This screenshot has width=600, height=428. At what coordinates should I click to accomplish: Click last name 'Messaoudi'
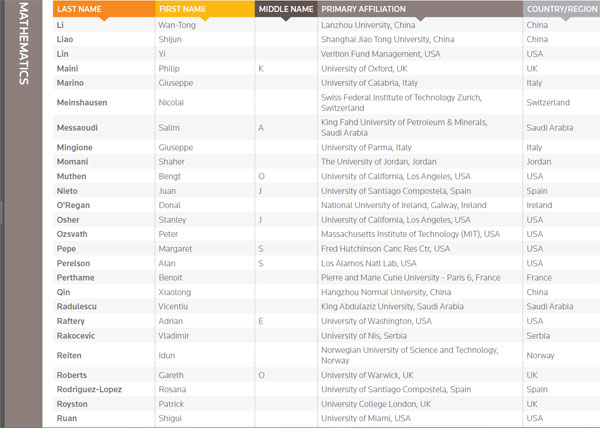coord(77,128)
